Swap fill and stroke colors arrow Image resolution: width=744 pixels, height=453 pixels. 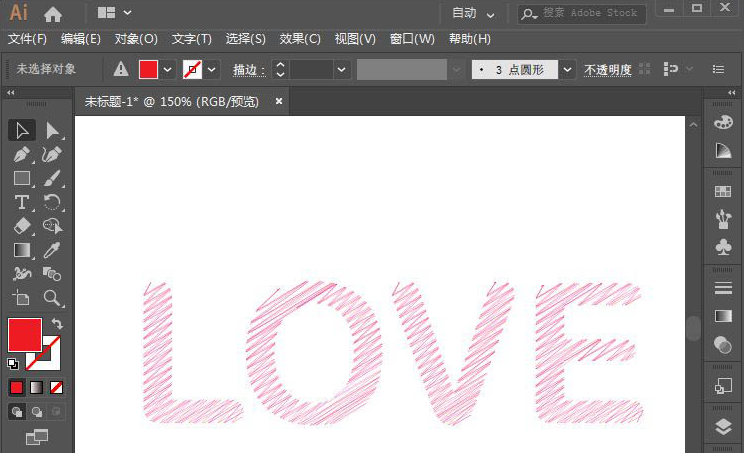[x=57, y=324]
